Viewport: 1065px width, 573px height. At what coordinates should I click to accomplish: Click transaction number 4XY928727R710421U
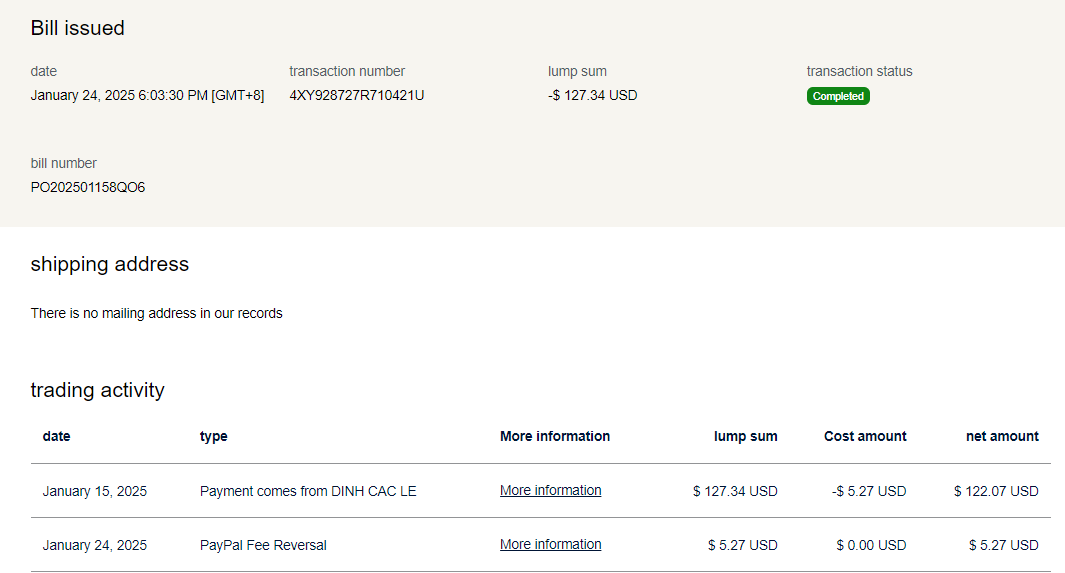click(356, 96)
